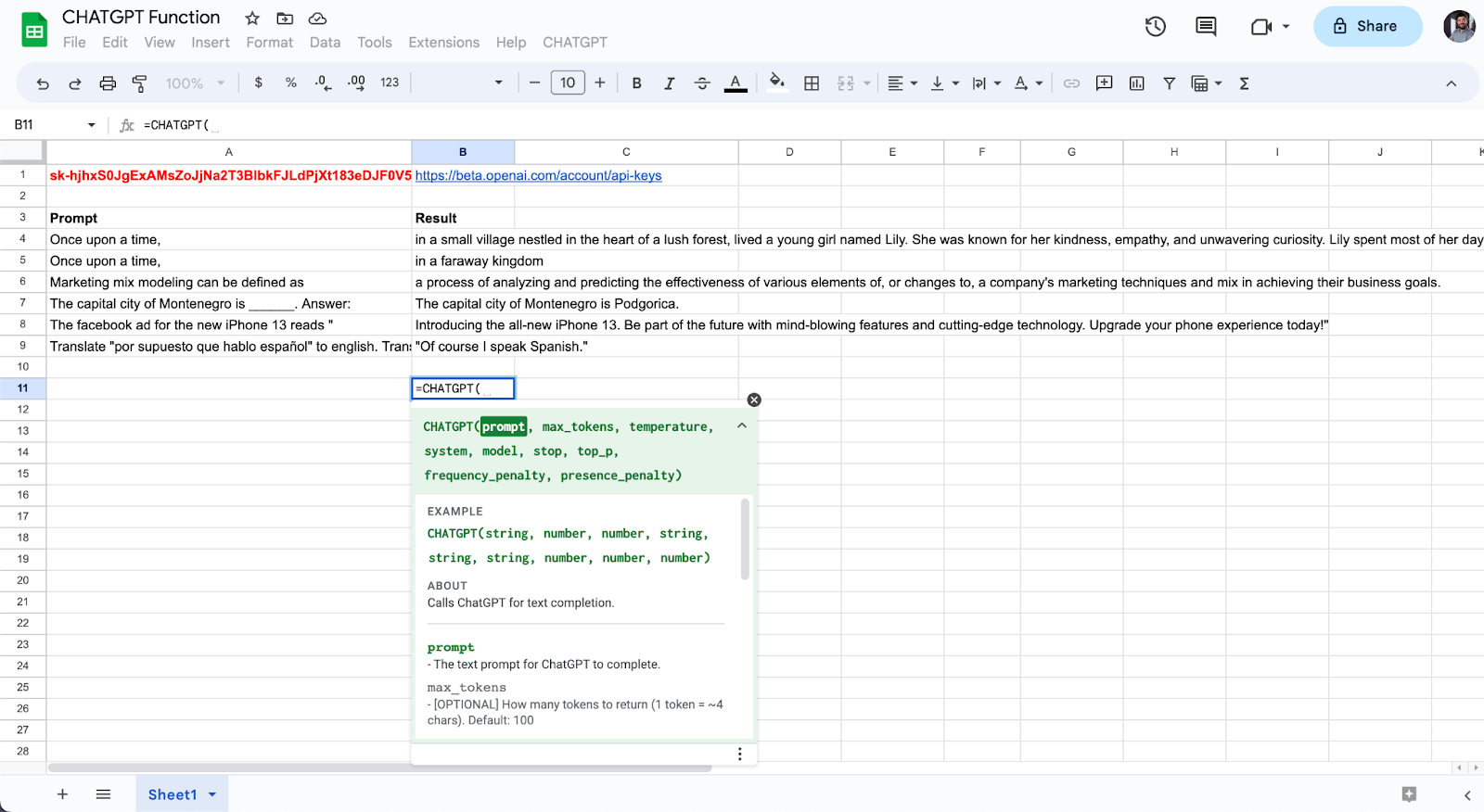The width and height of the screenshot is (1484, 812).
Task: Open the fill color picker
Action: pyautogui.click(x=777, y=82)
